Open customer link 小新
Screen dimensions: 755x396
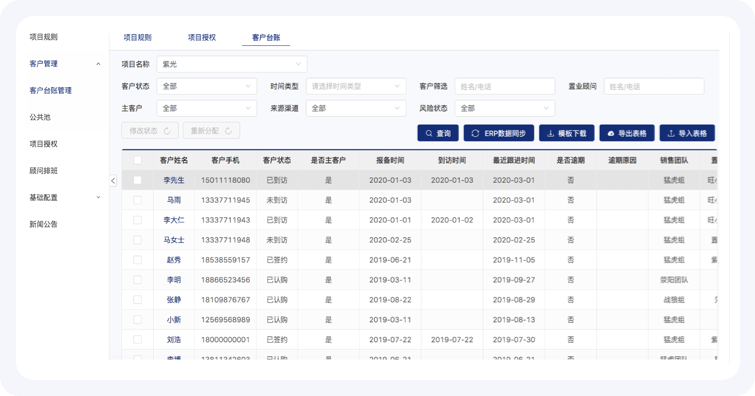tap(174, 319)
